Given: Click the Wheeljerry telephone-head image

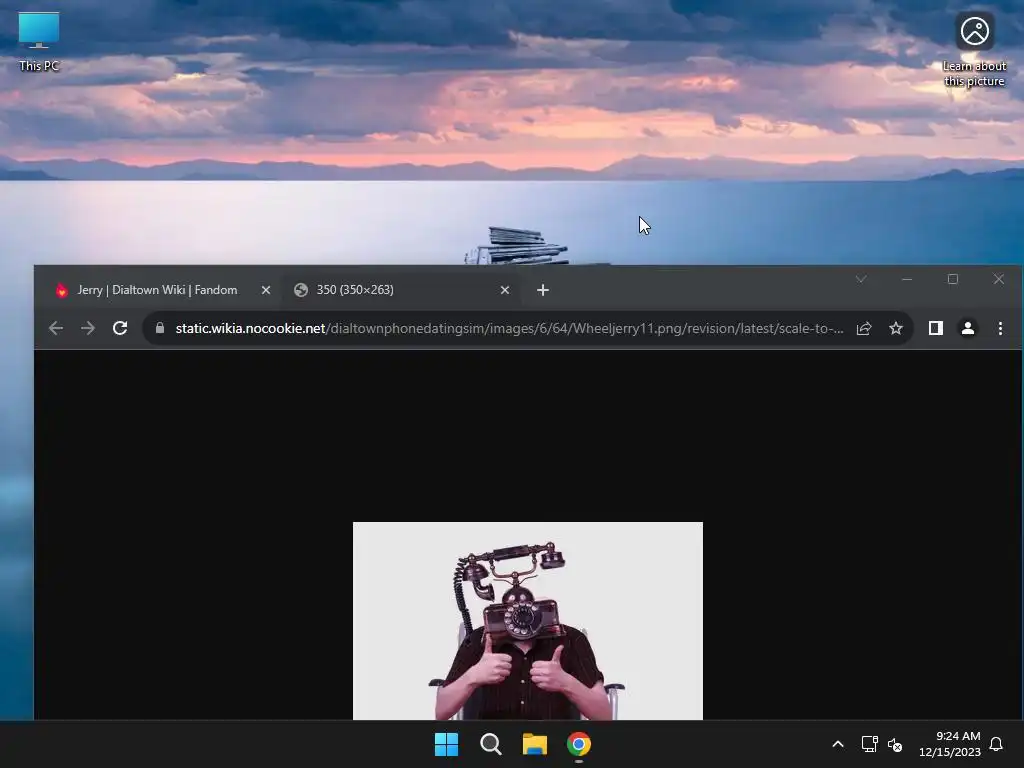Looking at the screenshot, I should click(528, 620).
